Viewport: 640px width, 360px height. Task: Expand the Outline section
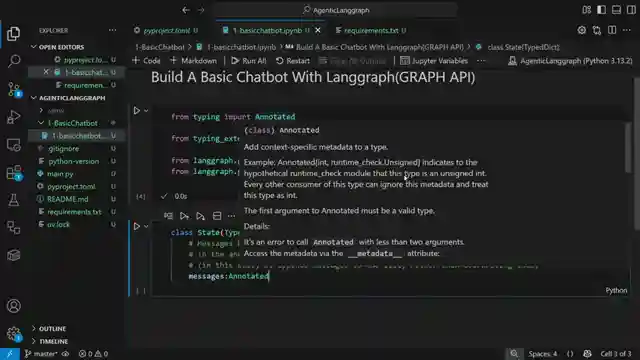tap(52, 329)
